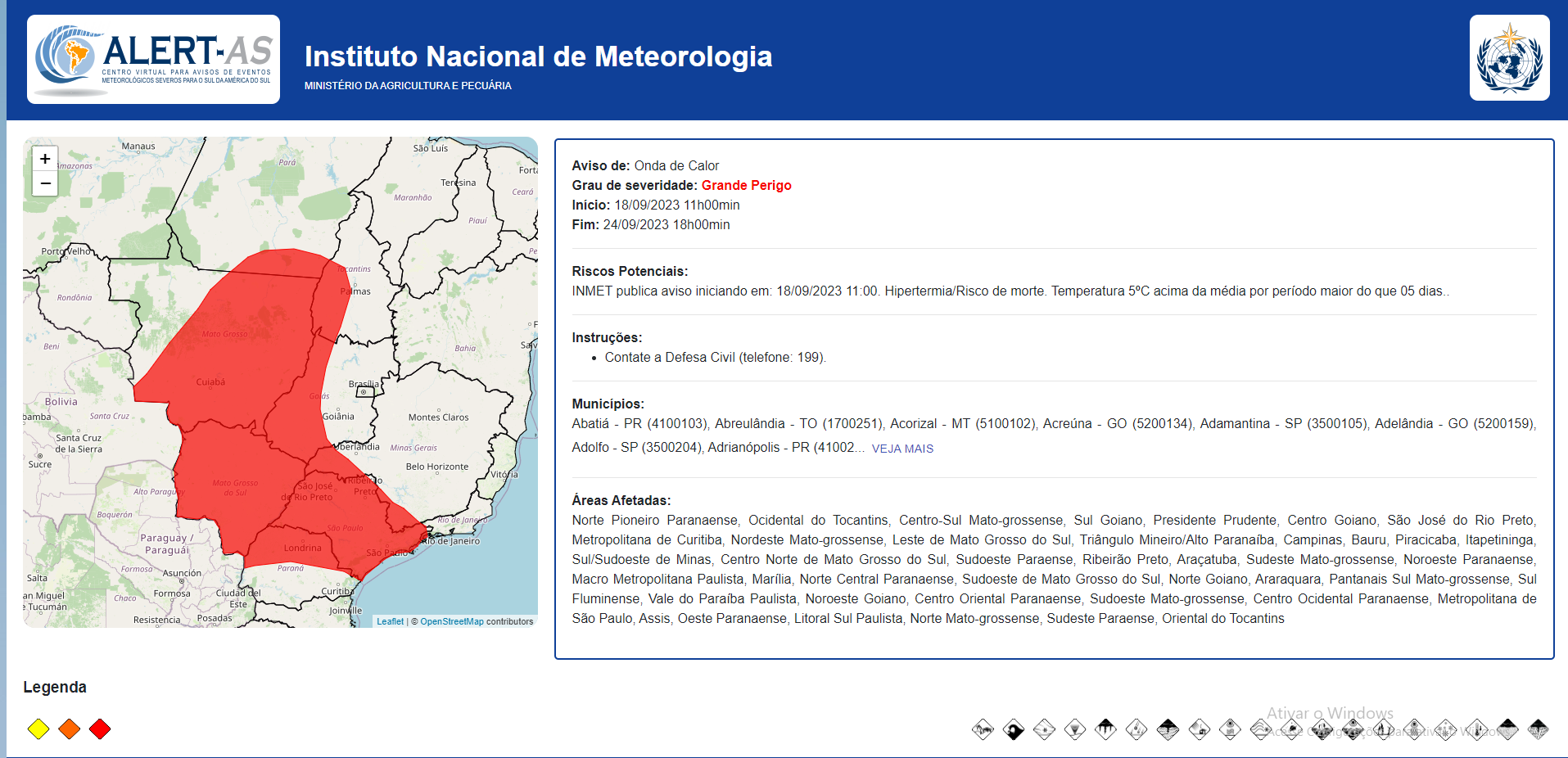Viewport: 1568px width, 758px height.
Task: Click the icicles frost hazard icon
Action: click(x=1105, y=729)
